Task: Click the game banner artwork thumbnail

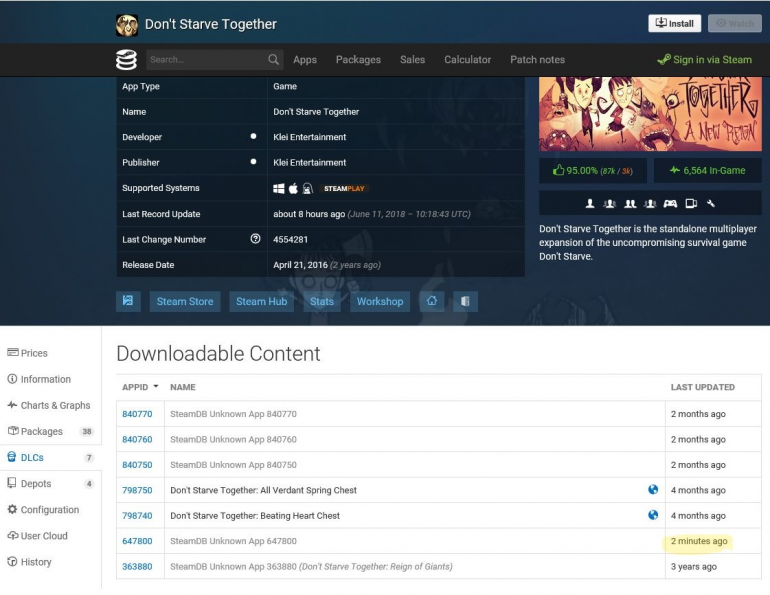Action: coord(650,114)
